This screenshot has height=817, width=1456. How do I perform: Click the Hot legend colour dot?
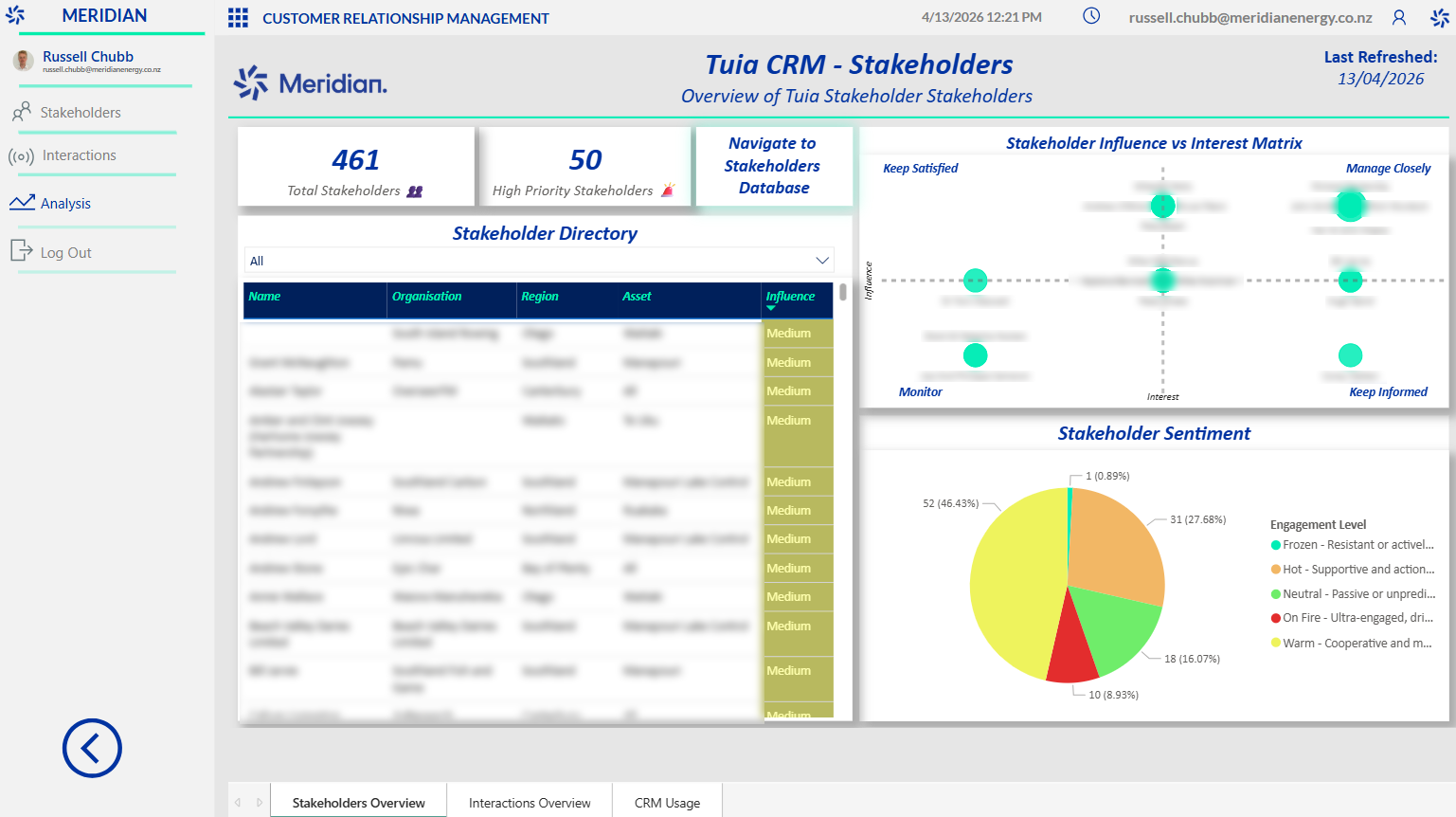tap(1276, 570)
